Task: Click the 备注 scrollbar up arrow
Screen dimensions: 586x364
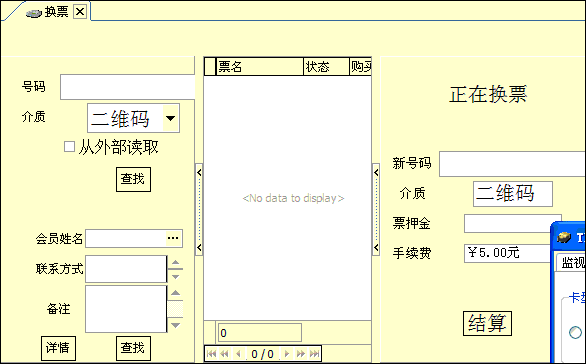Action: click(175, 293)
